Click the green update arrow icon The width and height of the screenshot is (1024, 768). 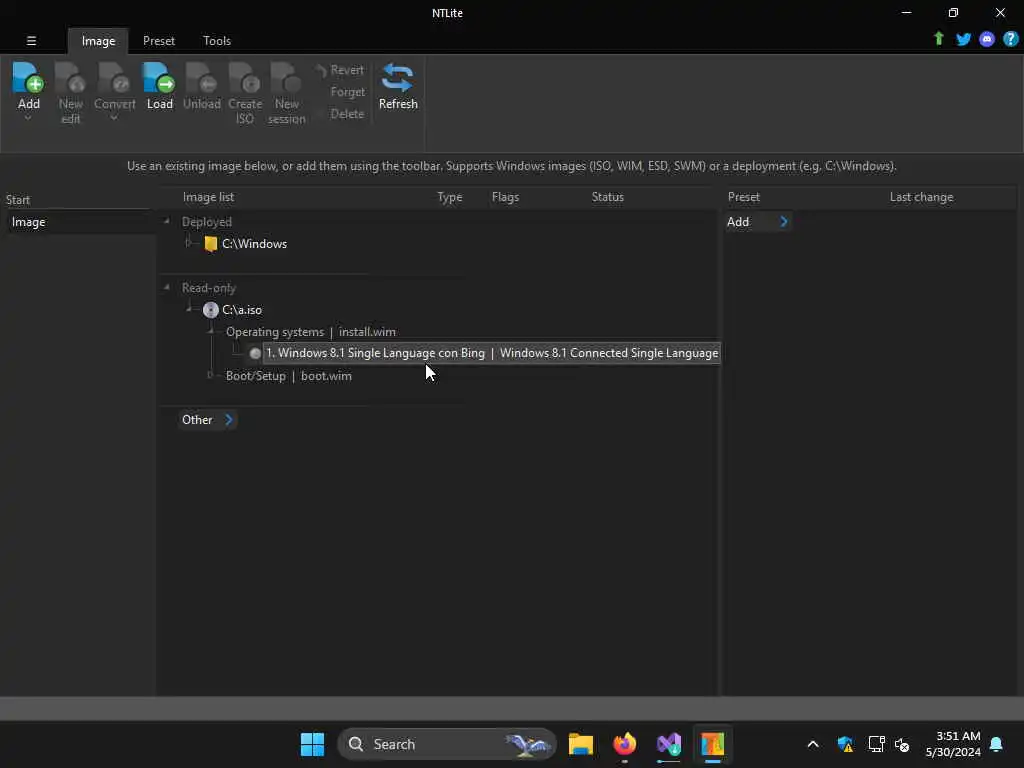click(939, 39)
